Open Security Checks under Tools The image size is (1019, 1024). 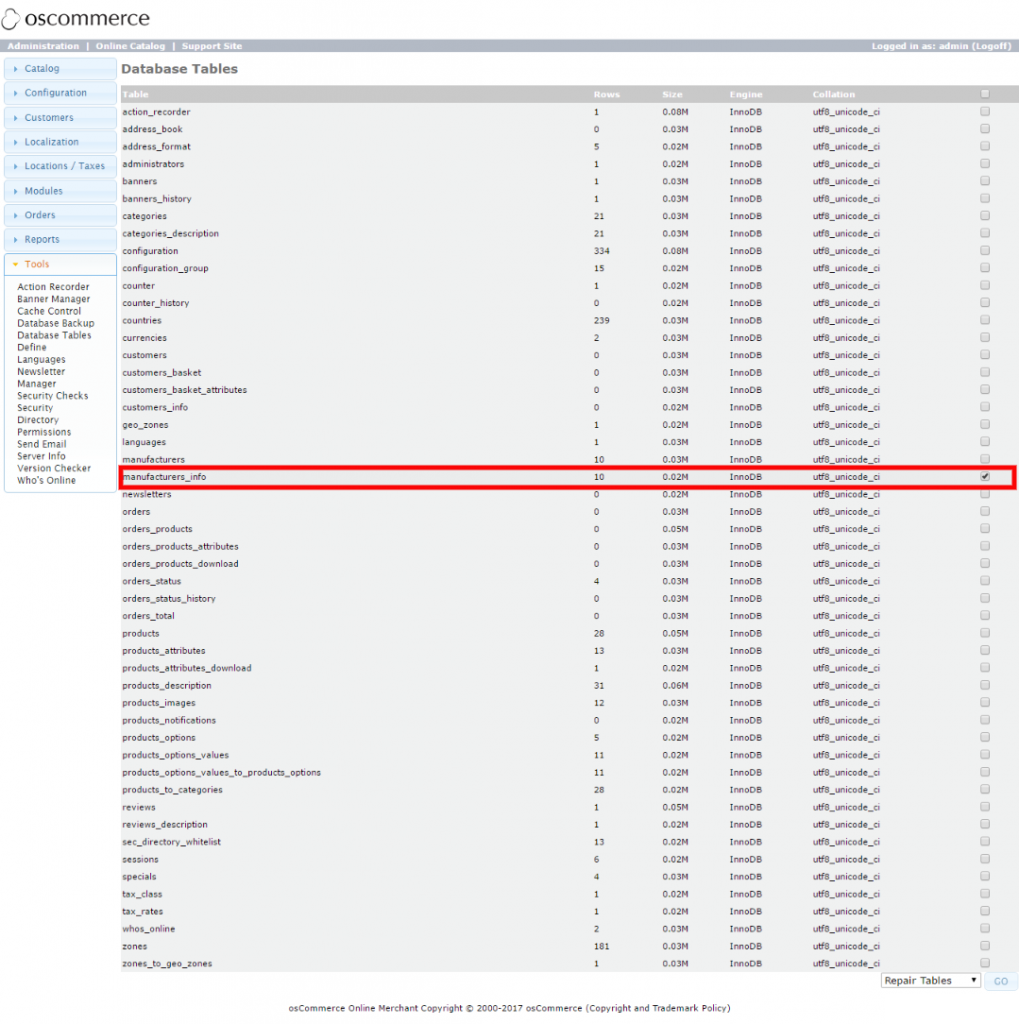52,396
